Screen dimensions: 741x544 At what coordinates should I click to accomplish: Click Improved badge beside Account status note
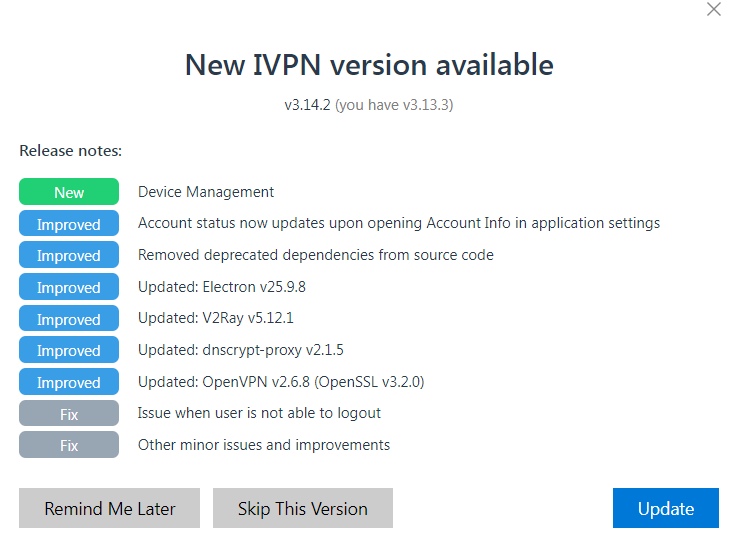point(69,224)
